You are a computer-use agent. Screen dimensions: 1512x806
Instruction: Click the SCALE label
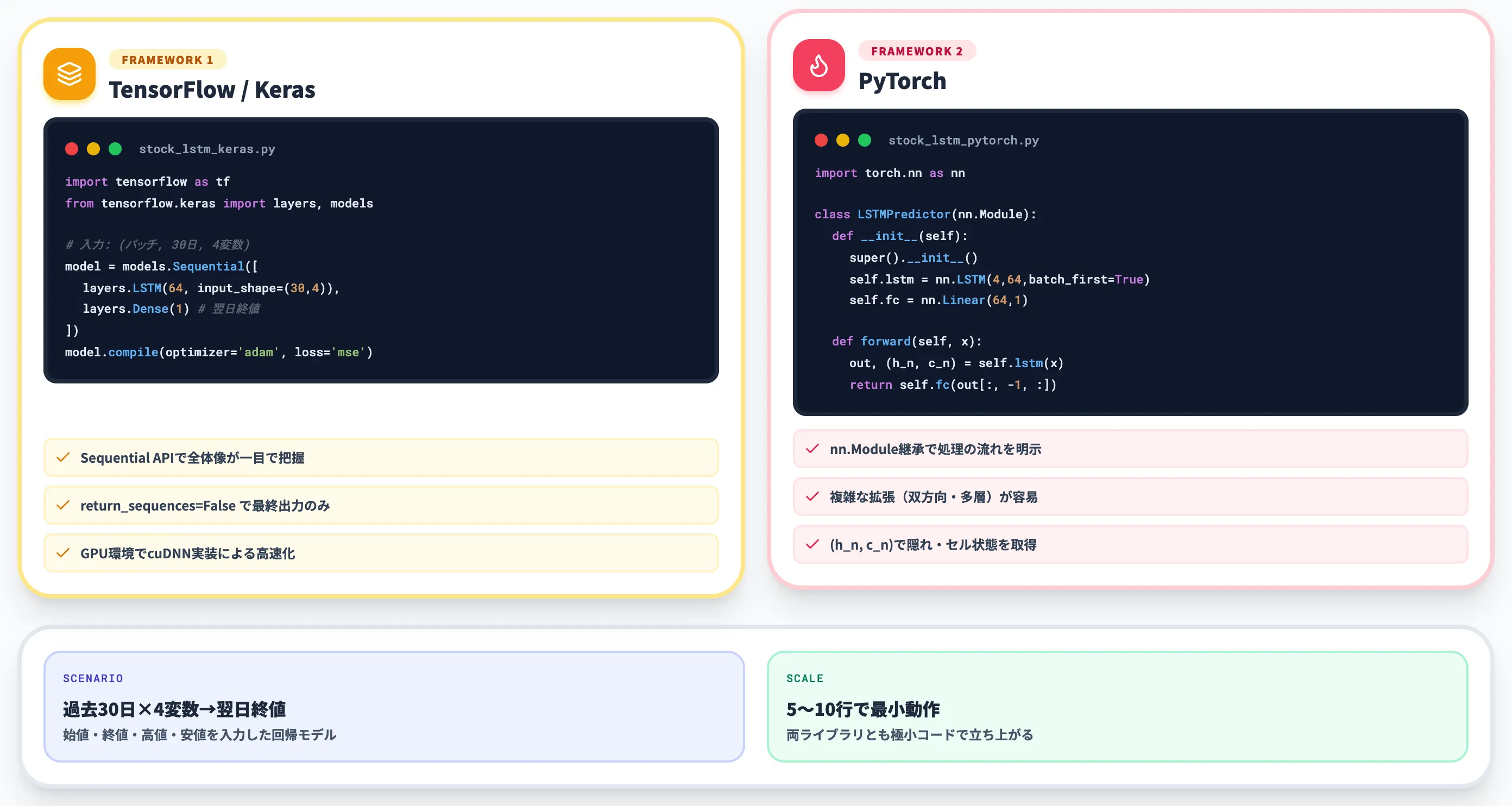(x=805, y=678)
